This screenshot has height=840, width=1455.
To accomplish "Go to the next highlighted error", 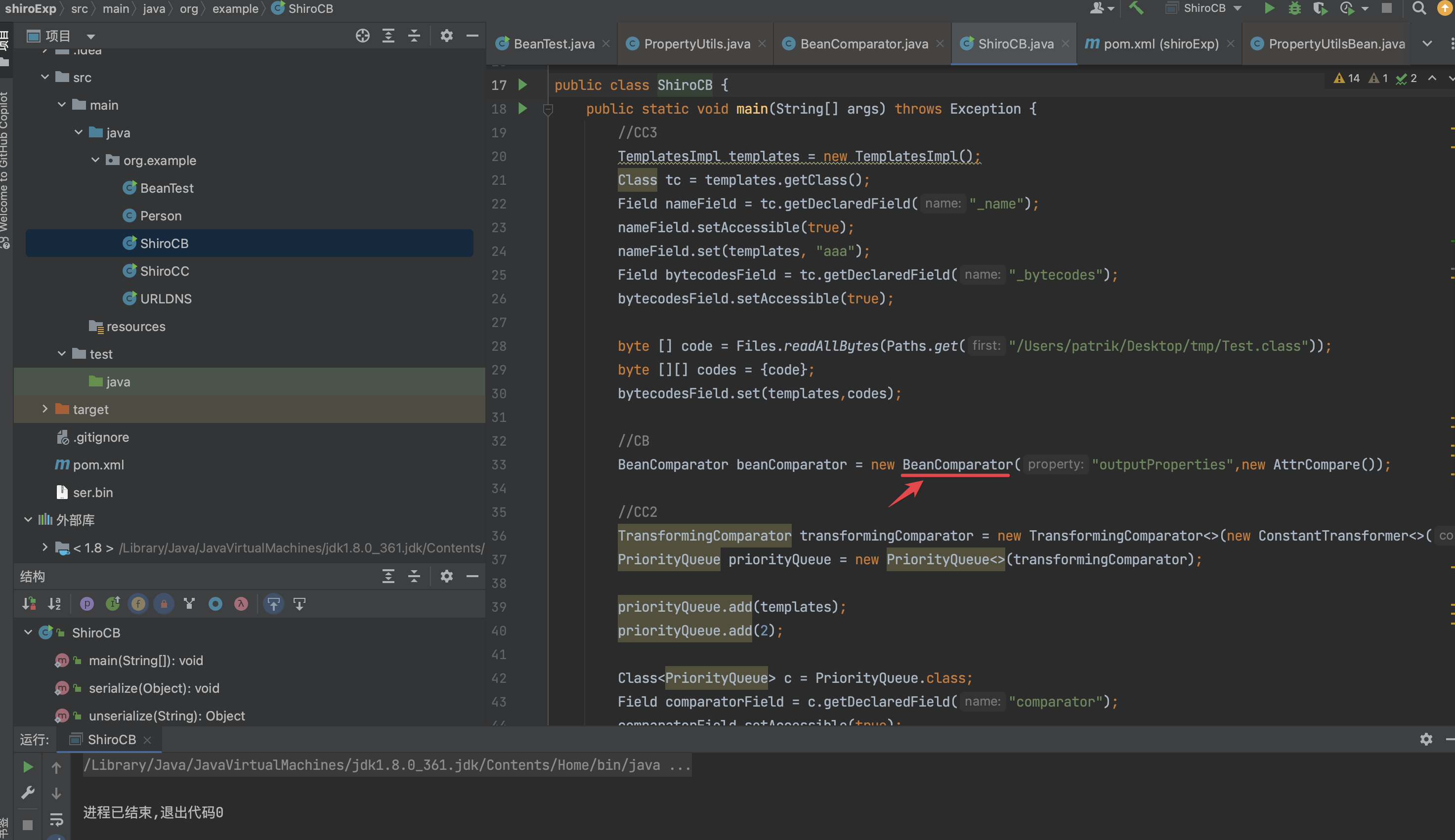I will 1451,79.
